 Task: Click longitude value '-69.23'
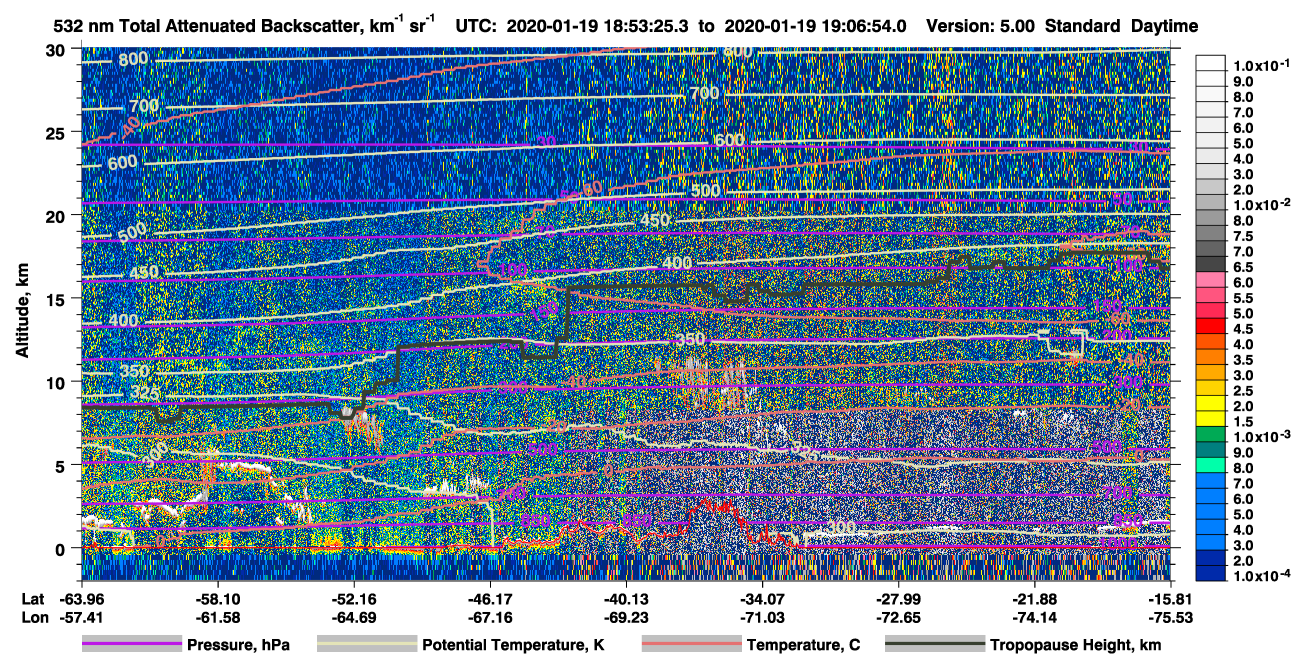point(626,617)
